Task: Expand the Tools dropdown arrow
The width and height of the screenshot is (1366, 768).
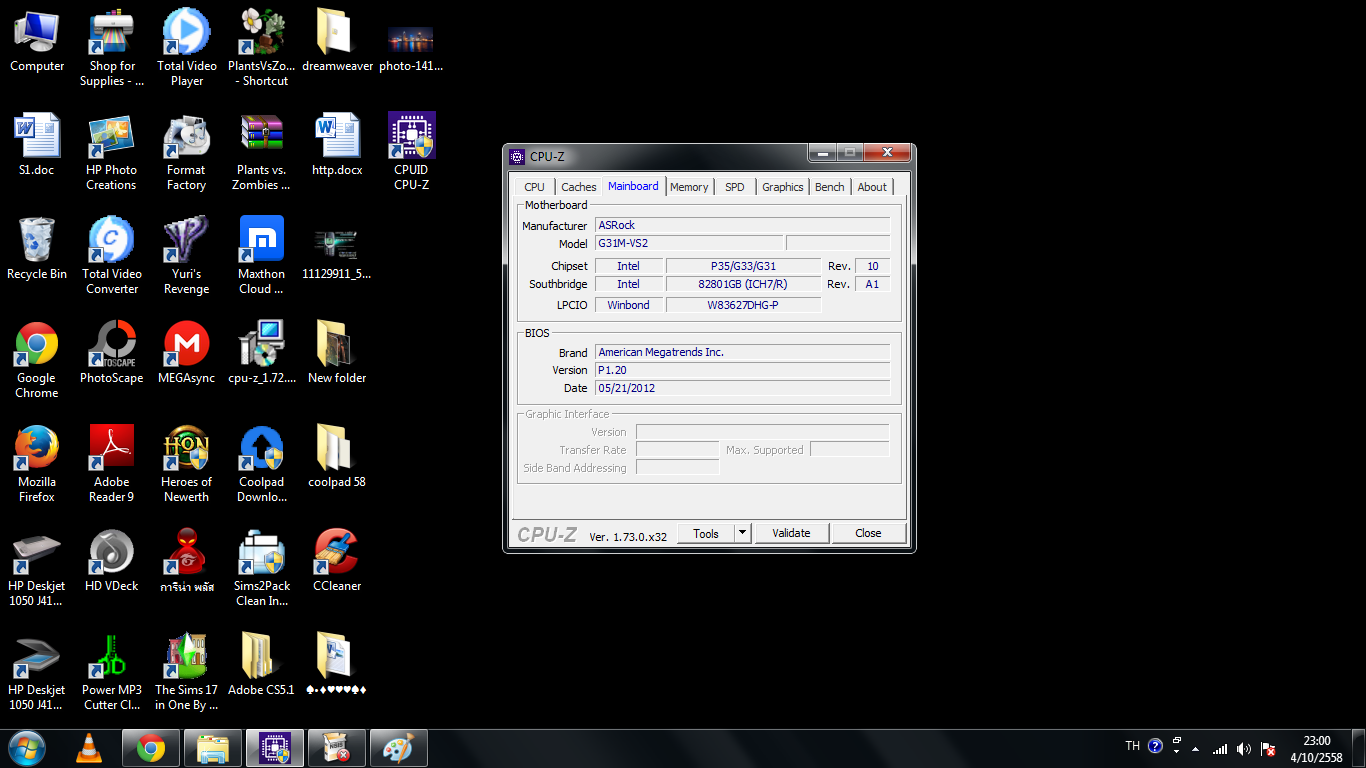Action: [x=743, y=534]
